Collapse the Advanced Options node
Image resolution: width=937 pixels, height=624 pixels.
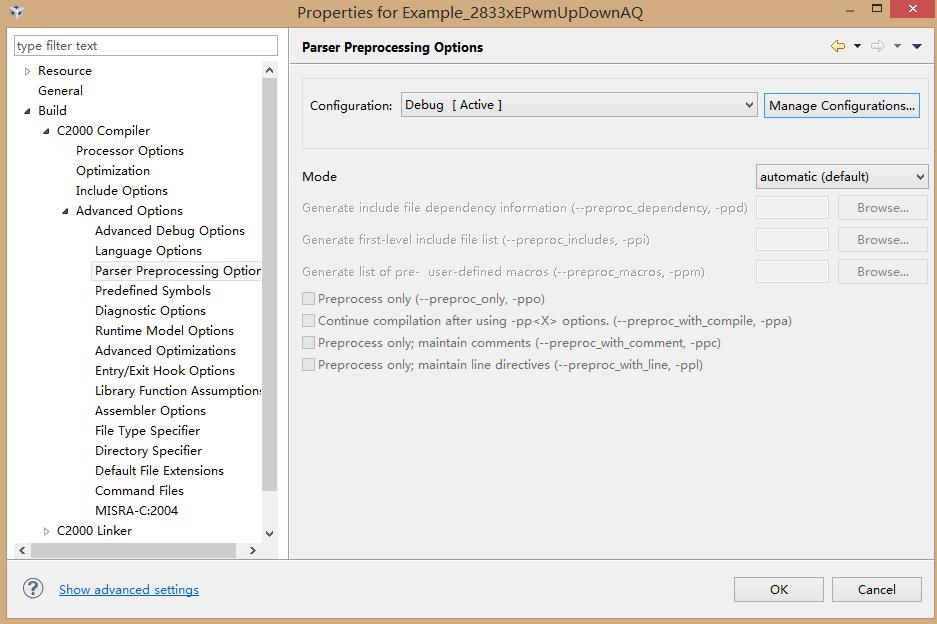tap(65, 211)
